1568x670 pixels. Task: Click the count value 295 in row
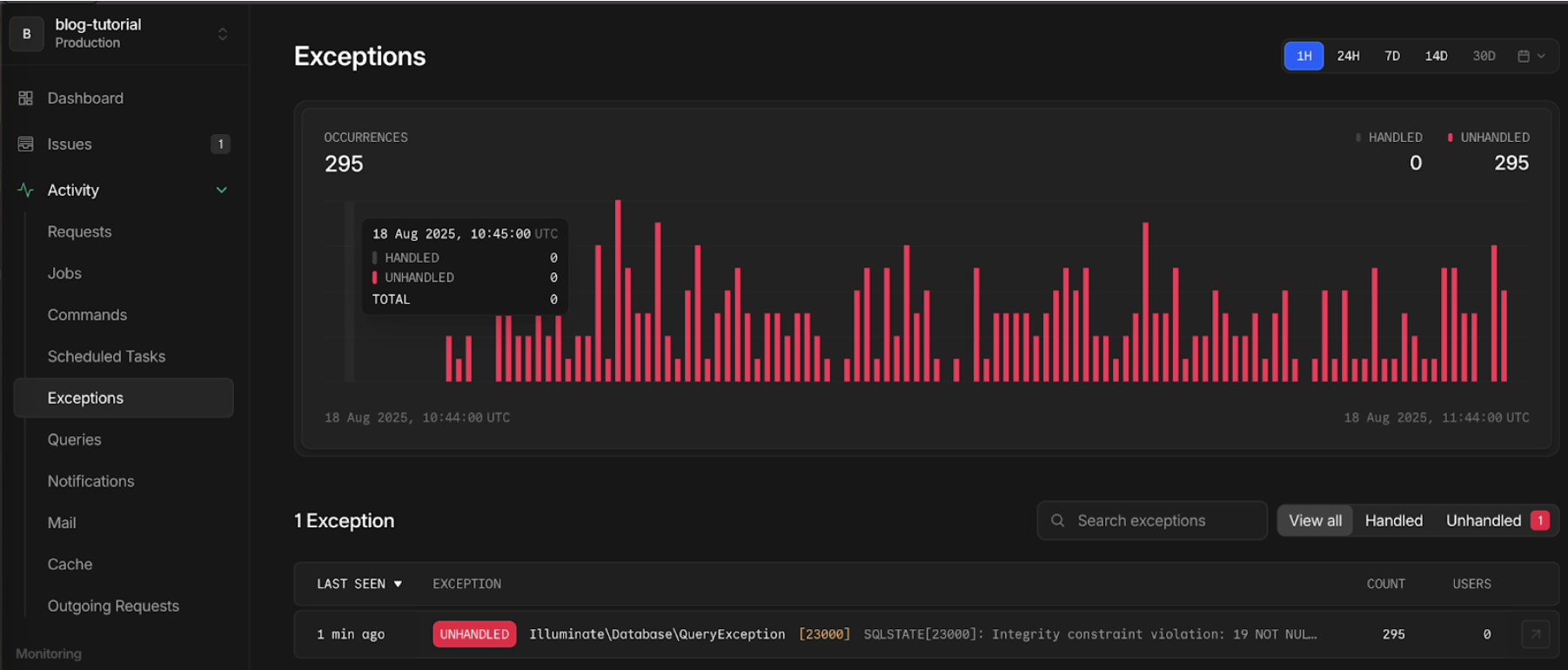1393,634
